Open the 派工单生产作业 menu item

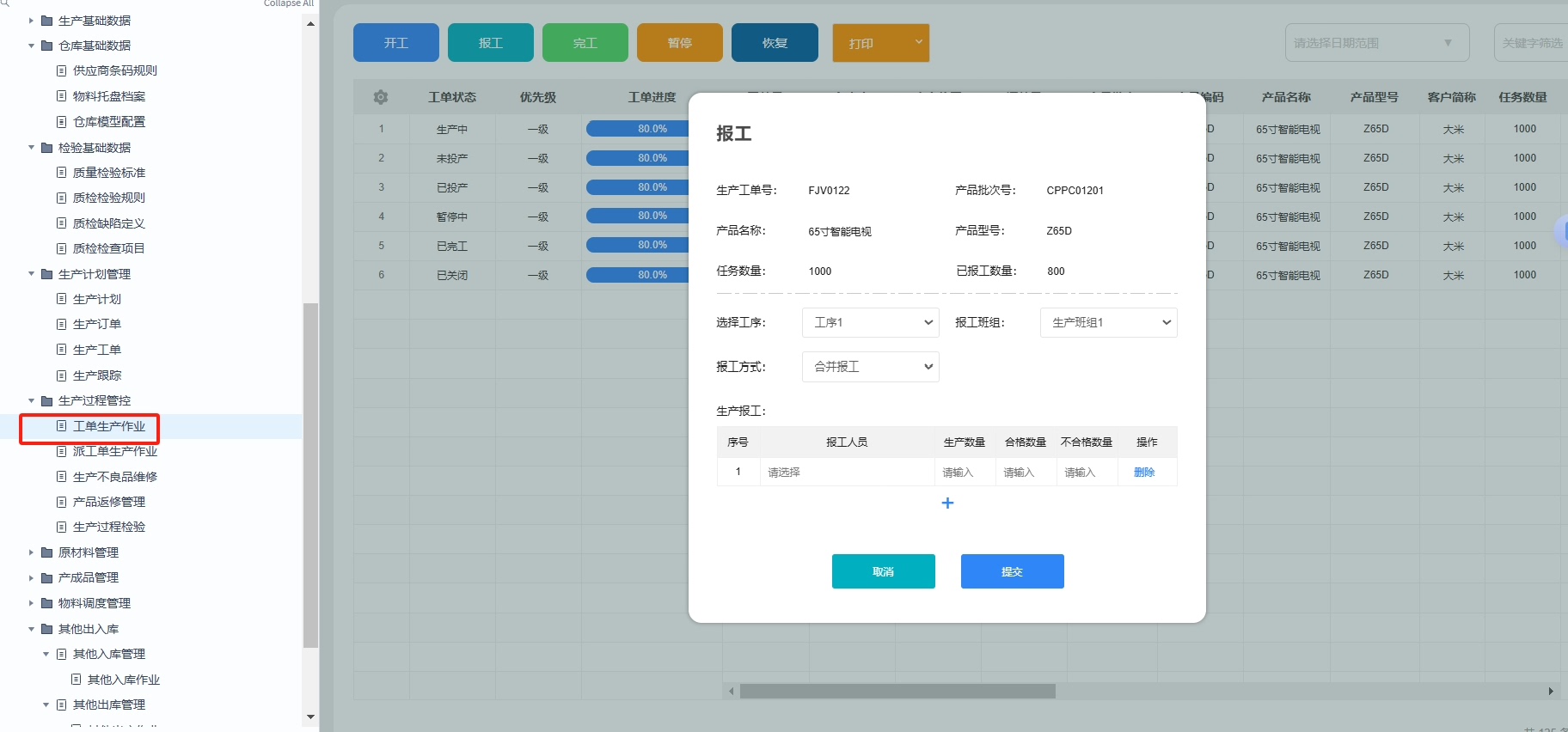114,451
